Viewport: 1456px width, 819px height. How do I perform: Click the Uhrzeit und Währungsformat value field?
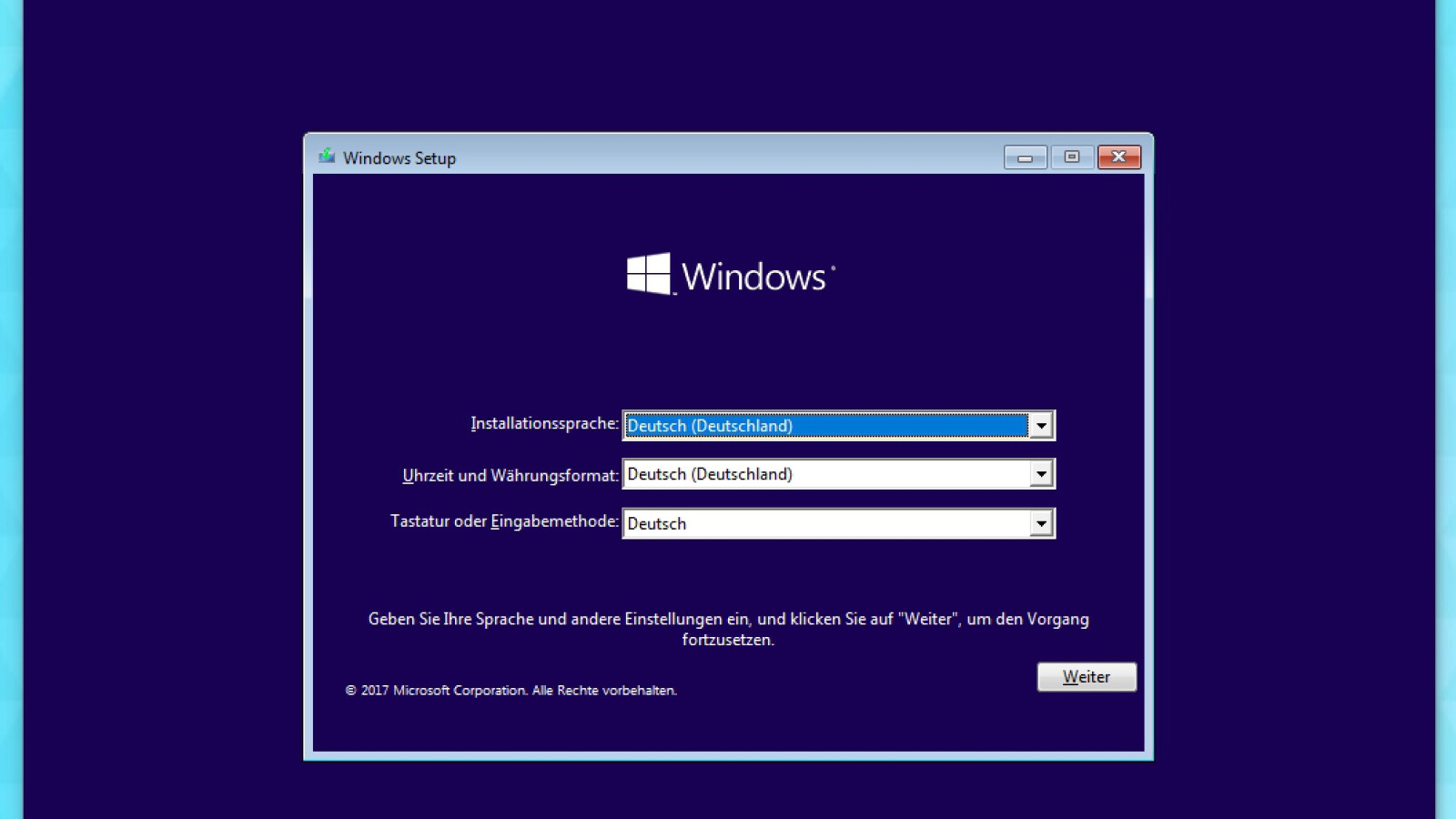click(825, 474)
